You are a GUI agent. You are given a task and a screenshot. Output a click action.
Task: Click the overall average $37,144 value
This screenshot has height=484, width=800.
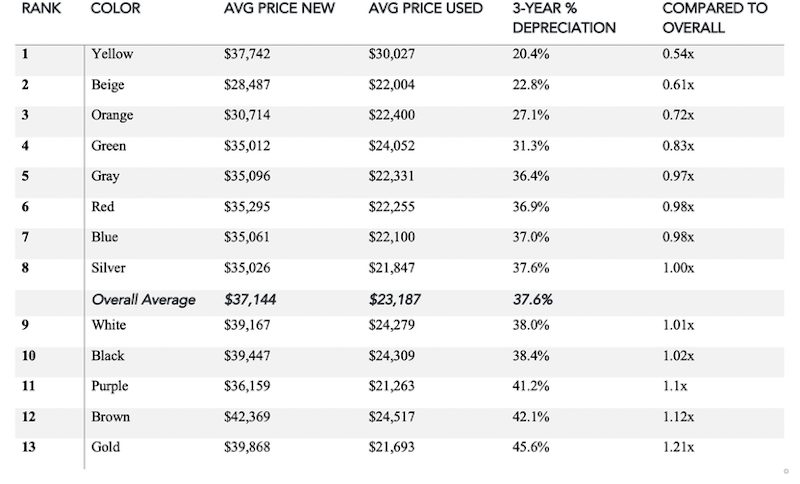click(x=250, y=299)
